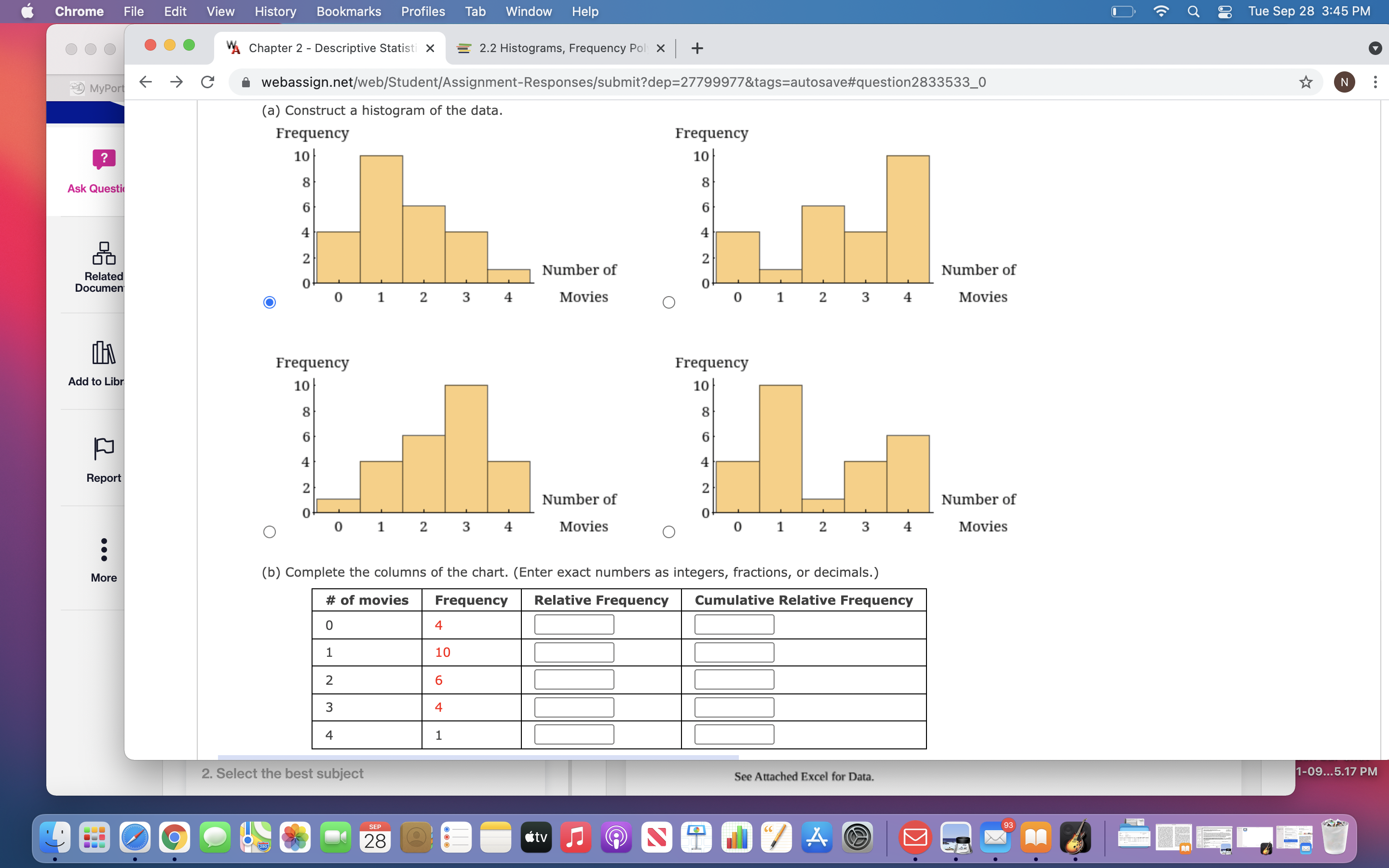Click the user profile icon top right
Image resolution: width=1389 pixels, height=868 pixels.
tap(1343, 81)
